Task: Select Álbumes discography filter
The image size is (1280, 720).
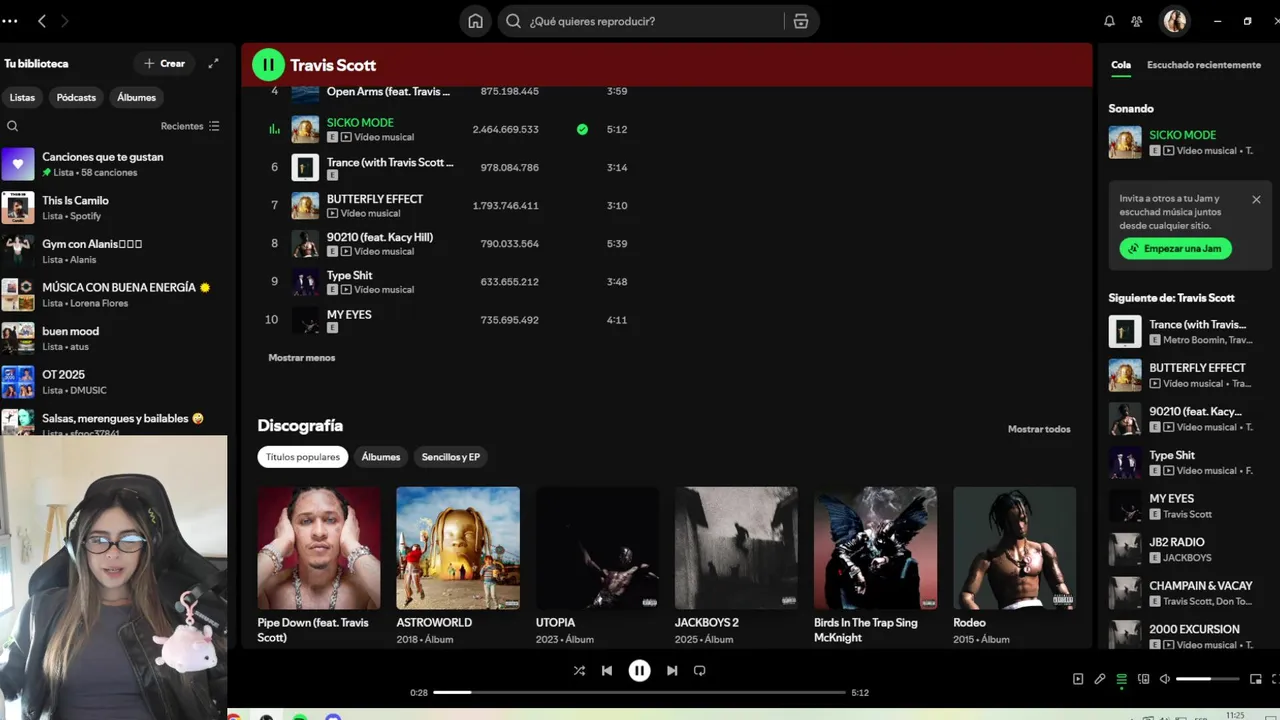Action: coord(381,457)
